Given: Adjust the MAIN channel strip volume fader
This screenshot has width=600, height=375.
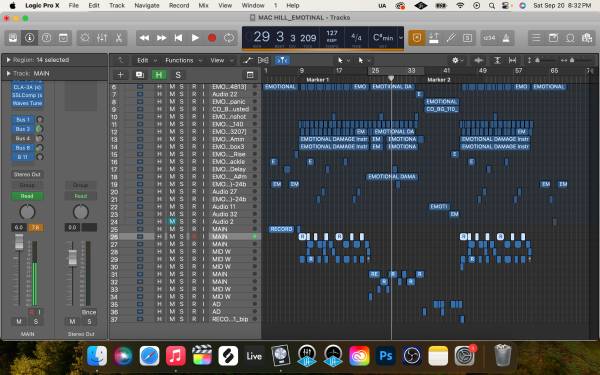Looking at the screenshot, I should 19,243.
